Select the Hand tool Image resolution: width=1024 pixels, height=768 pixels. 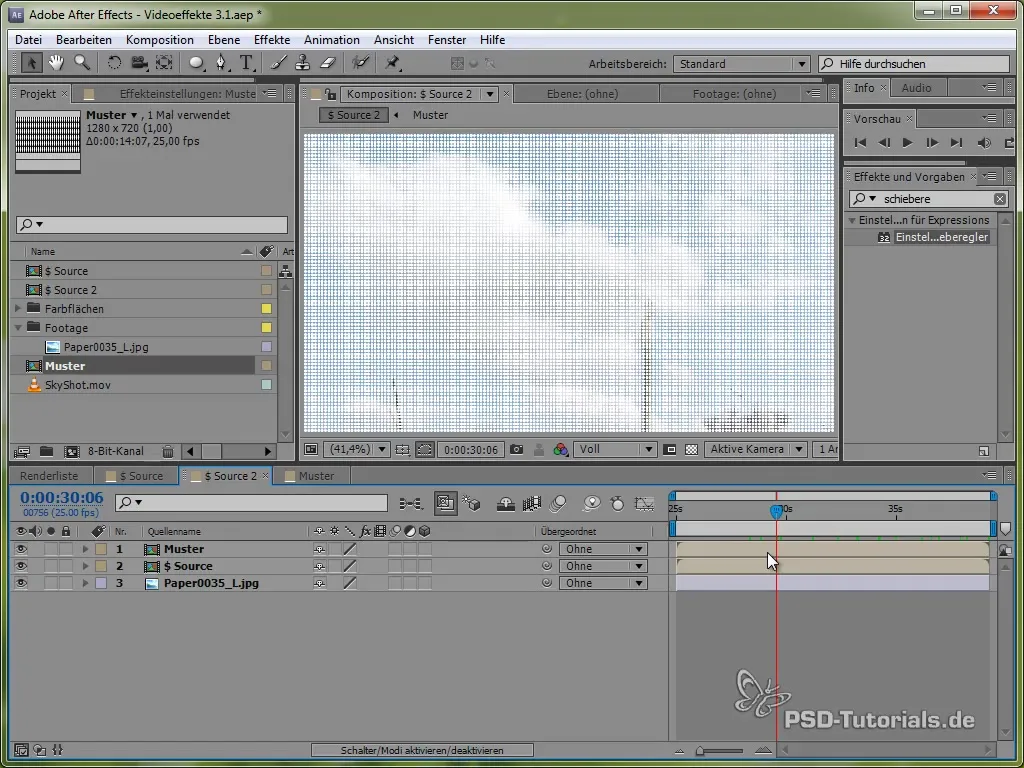[56, 63]
